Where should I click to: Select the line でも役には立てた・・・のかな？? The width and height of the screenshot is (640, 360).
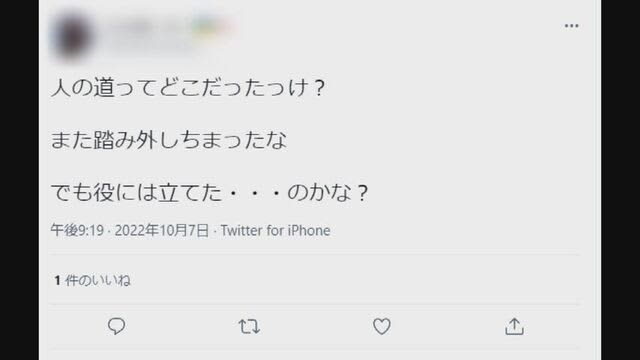[x=210, y=192]
